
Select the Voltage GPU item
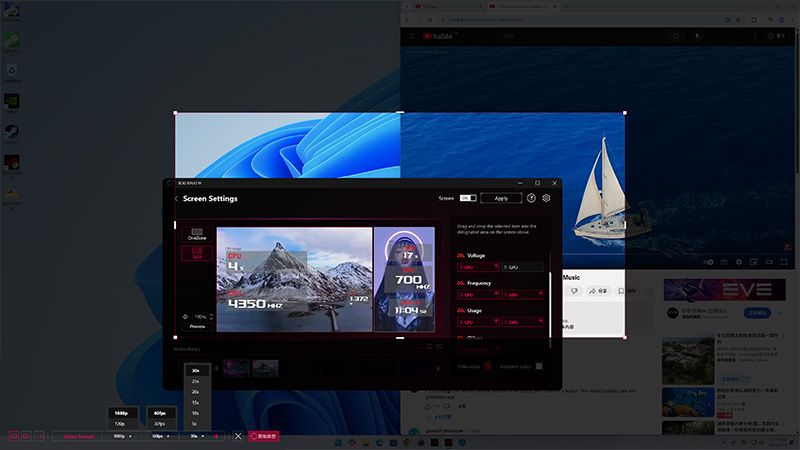point(522,267)
